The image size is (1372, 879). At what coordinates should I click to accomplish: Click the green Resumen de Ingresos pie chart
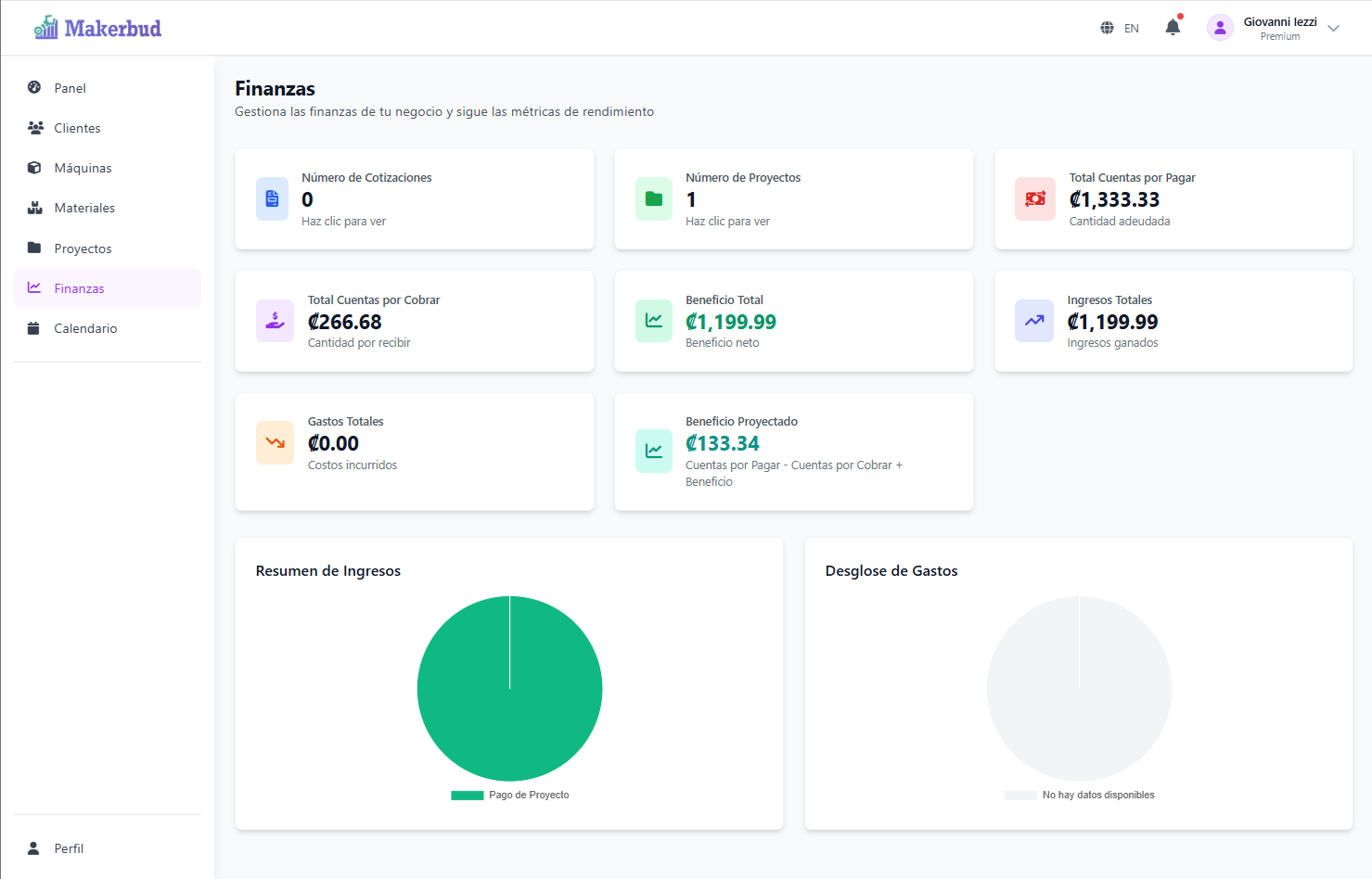coord(509,688)
